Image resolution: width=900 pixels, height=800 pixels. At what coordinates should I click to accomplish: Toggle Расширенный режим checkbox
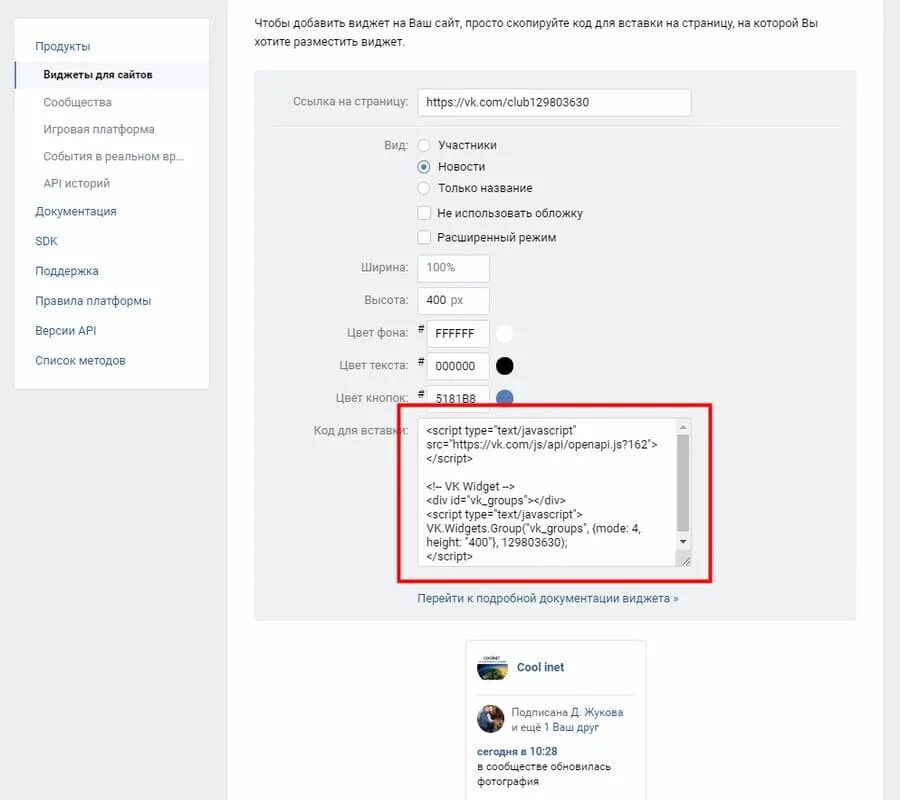pyautogui.click(x=424, y=237)
